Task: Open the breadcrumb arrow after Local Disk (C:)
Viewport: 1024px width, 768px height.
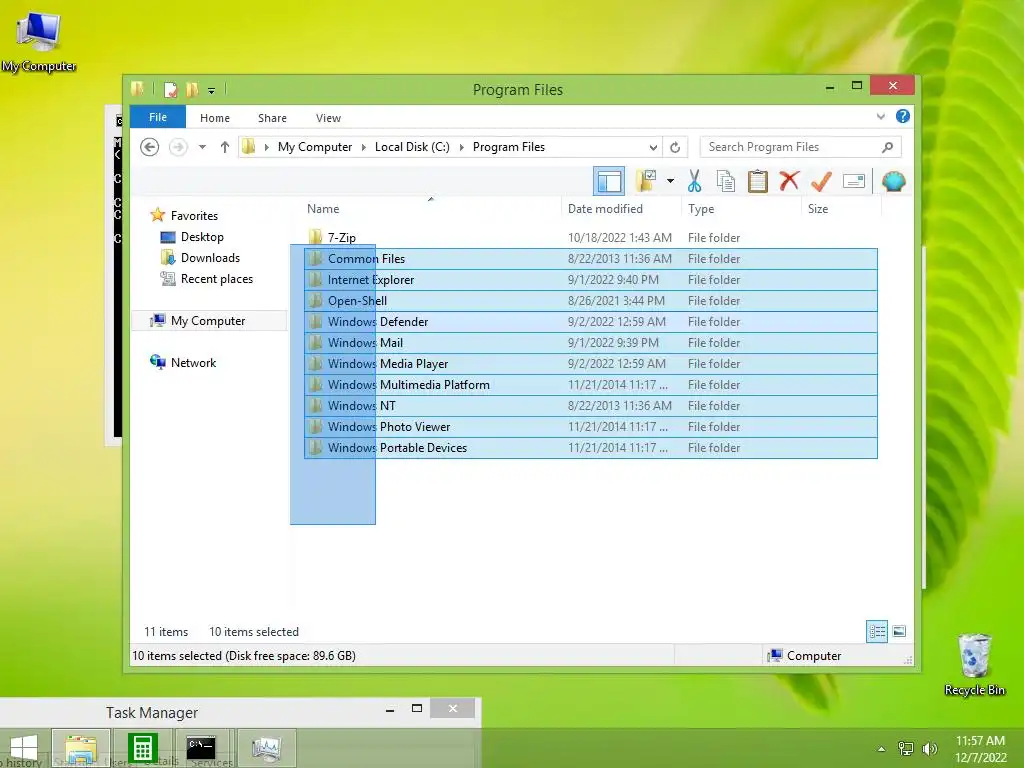Action: [x=461, y=147]
